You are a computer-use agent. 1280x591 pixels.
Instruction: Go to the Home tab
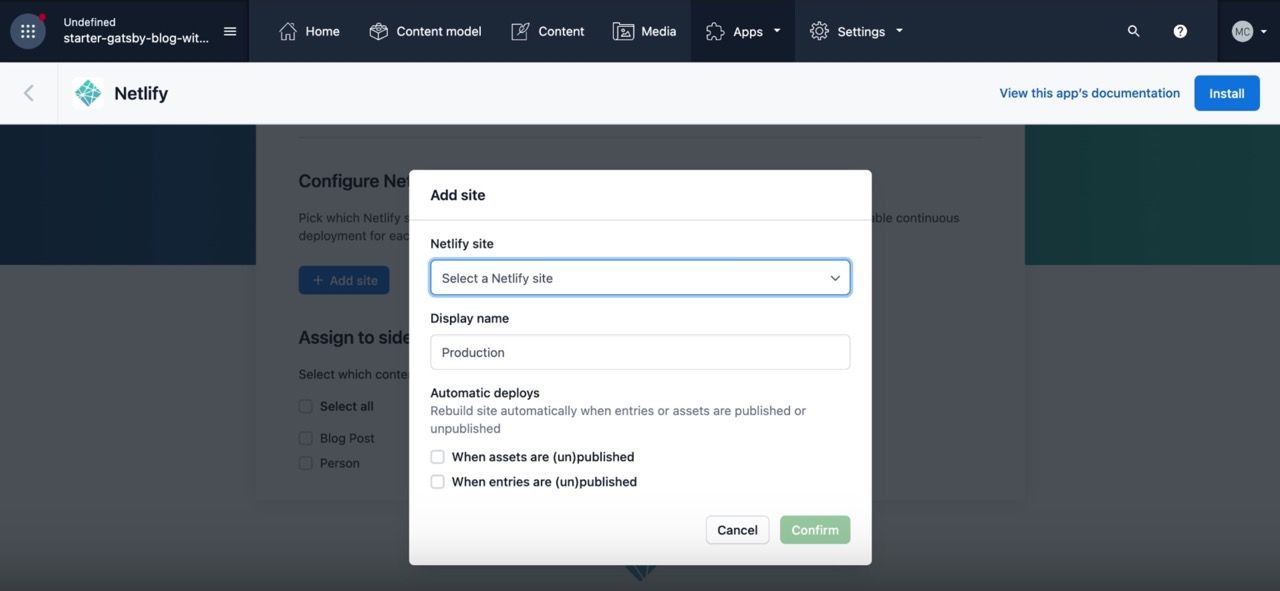click(322, 31)
